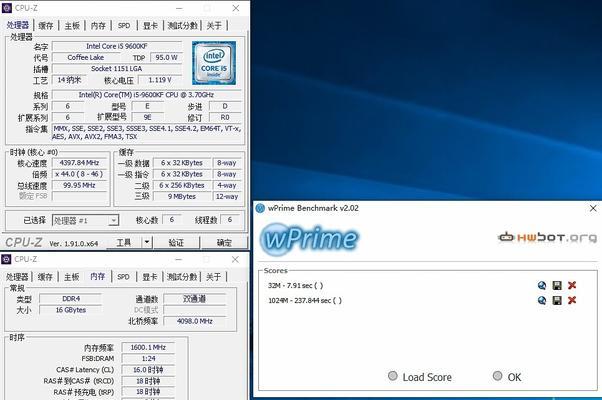Click the 1.119 V core voltage value
The height and width of the screenshot is (400, 602).
click(160, 80)
